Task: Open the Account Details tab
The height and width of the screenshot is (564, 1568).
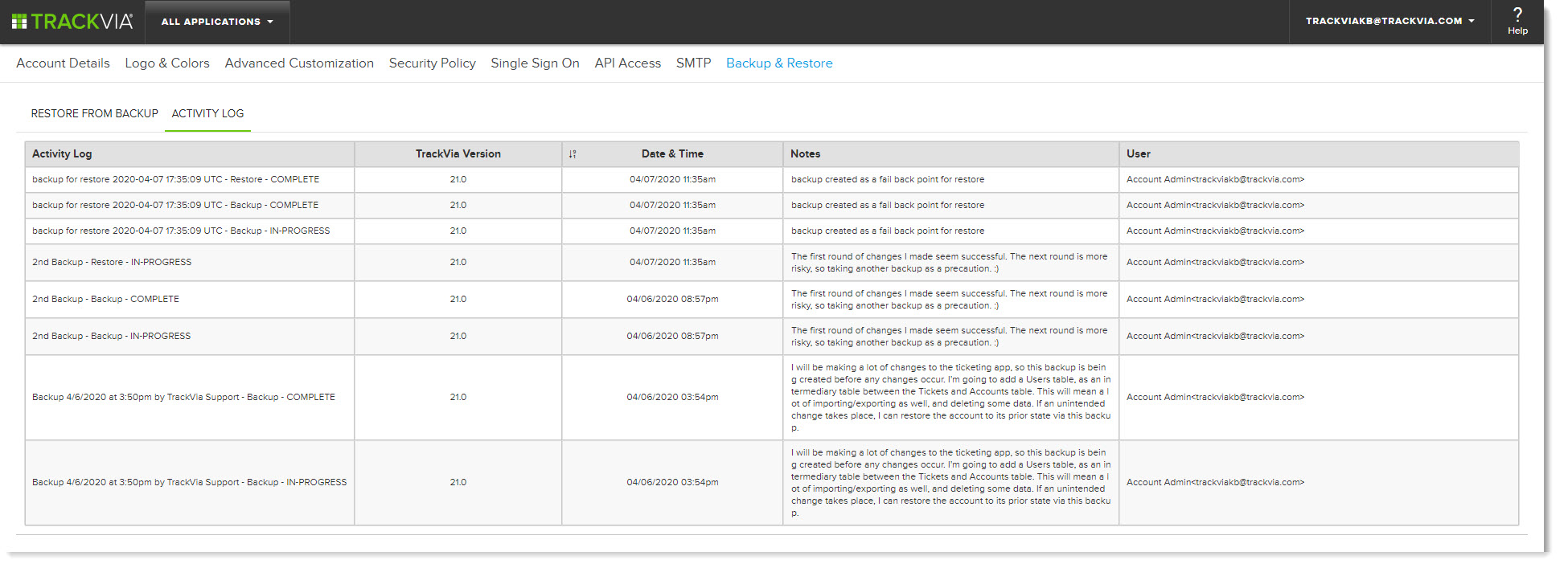Action: (x=63, y=63)
